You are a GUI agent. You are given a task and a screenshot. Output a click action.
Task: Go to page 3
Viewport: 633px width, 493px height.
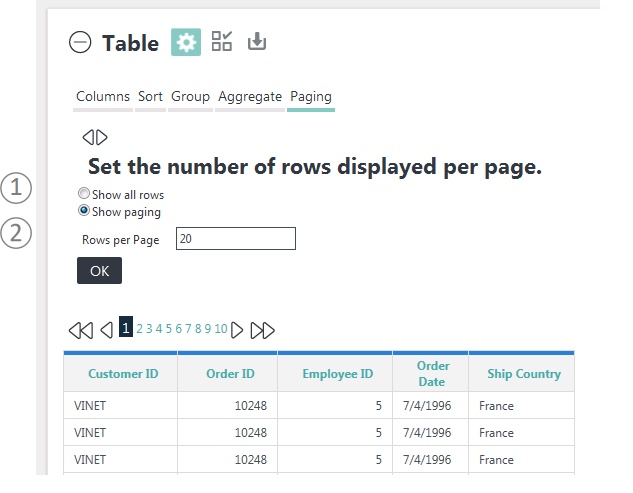coord(149,329)
